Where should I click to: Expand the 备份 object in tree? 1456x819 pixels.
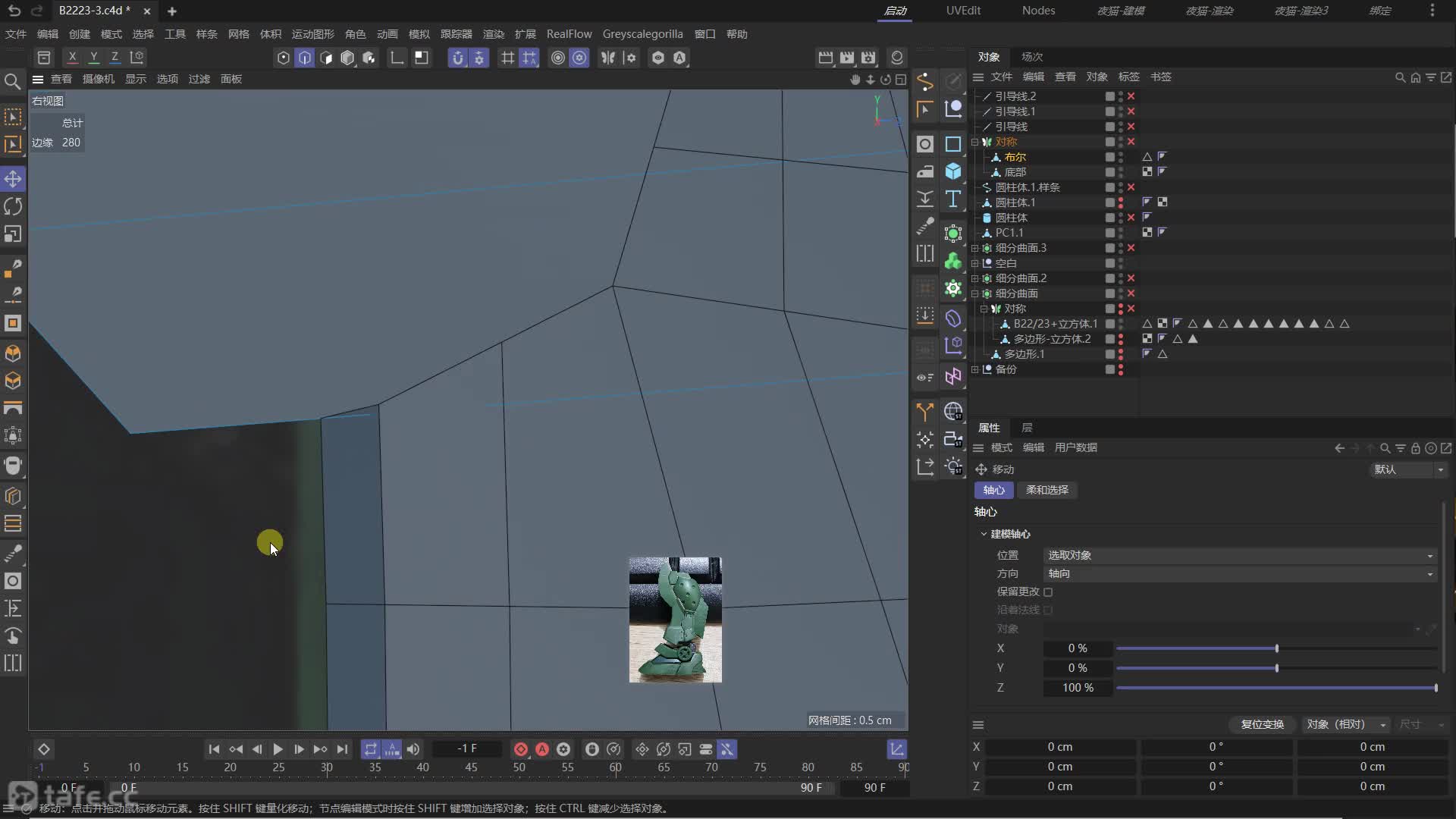click(975, 369)
